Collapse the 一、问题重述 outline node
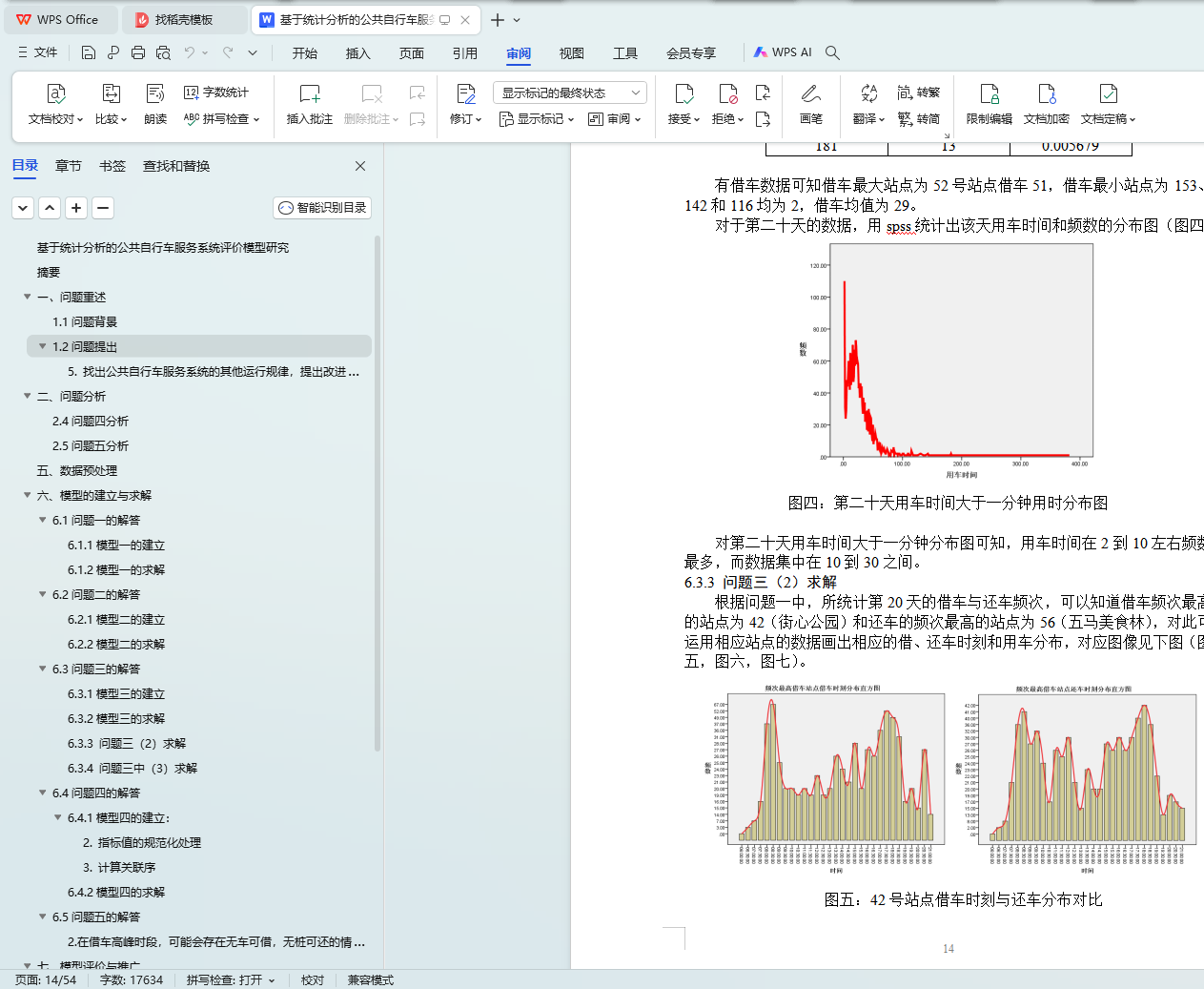This screenshot has width=1204, height=989. [x=28, y=297]
